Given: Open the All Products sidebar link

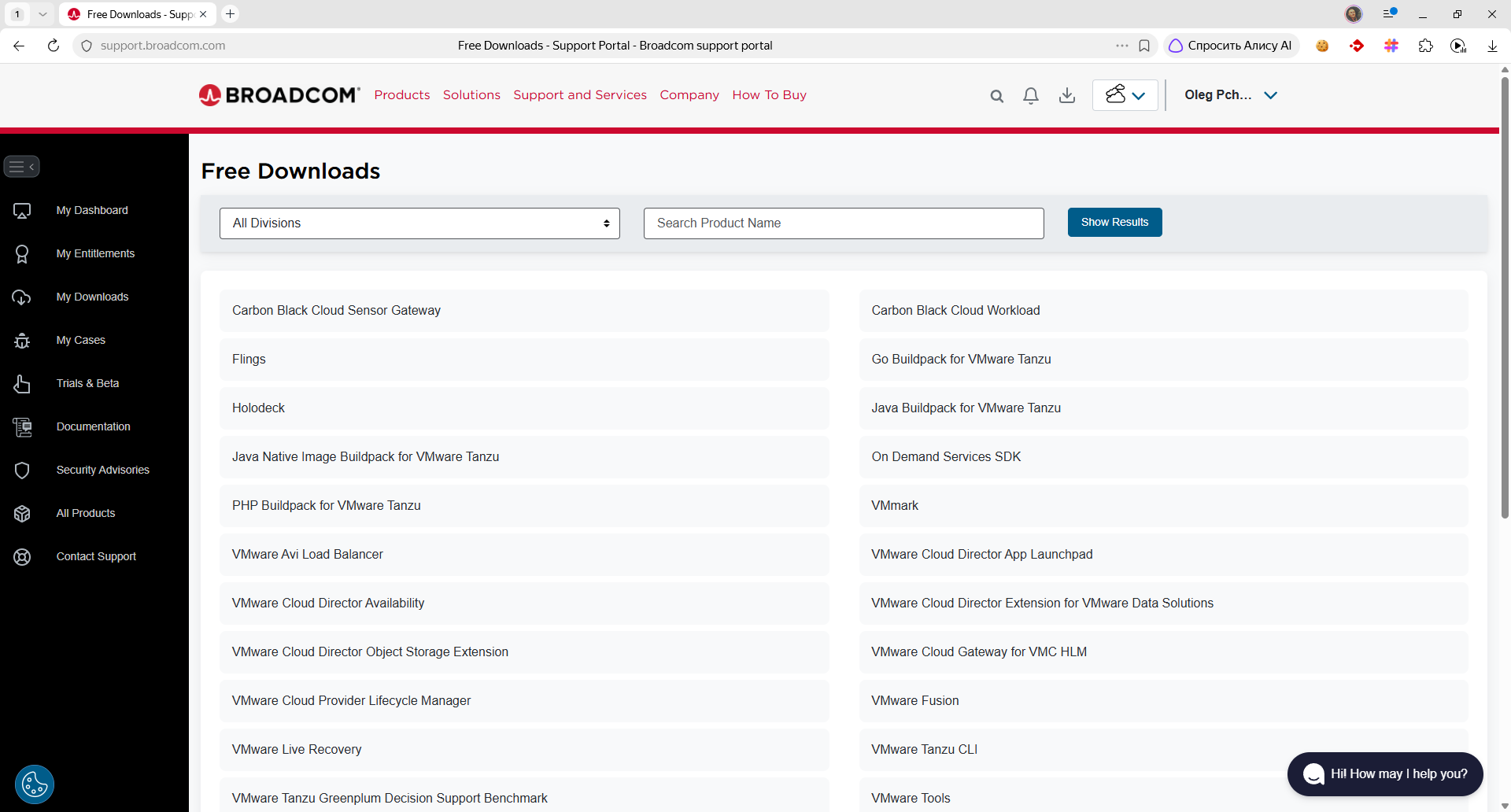Looking at the screenshot, I should 85,513.
